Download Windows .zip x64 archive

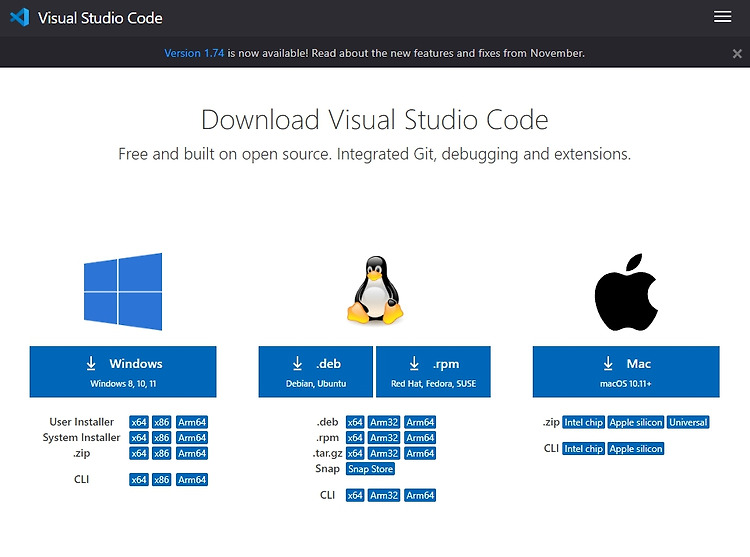[x=139, y=453]
